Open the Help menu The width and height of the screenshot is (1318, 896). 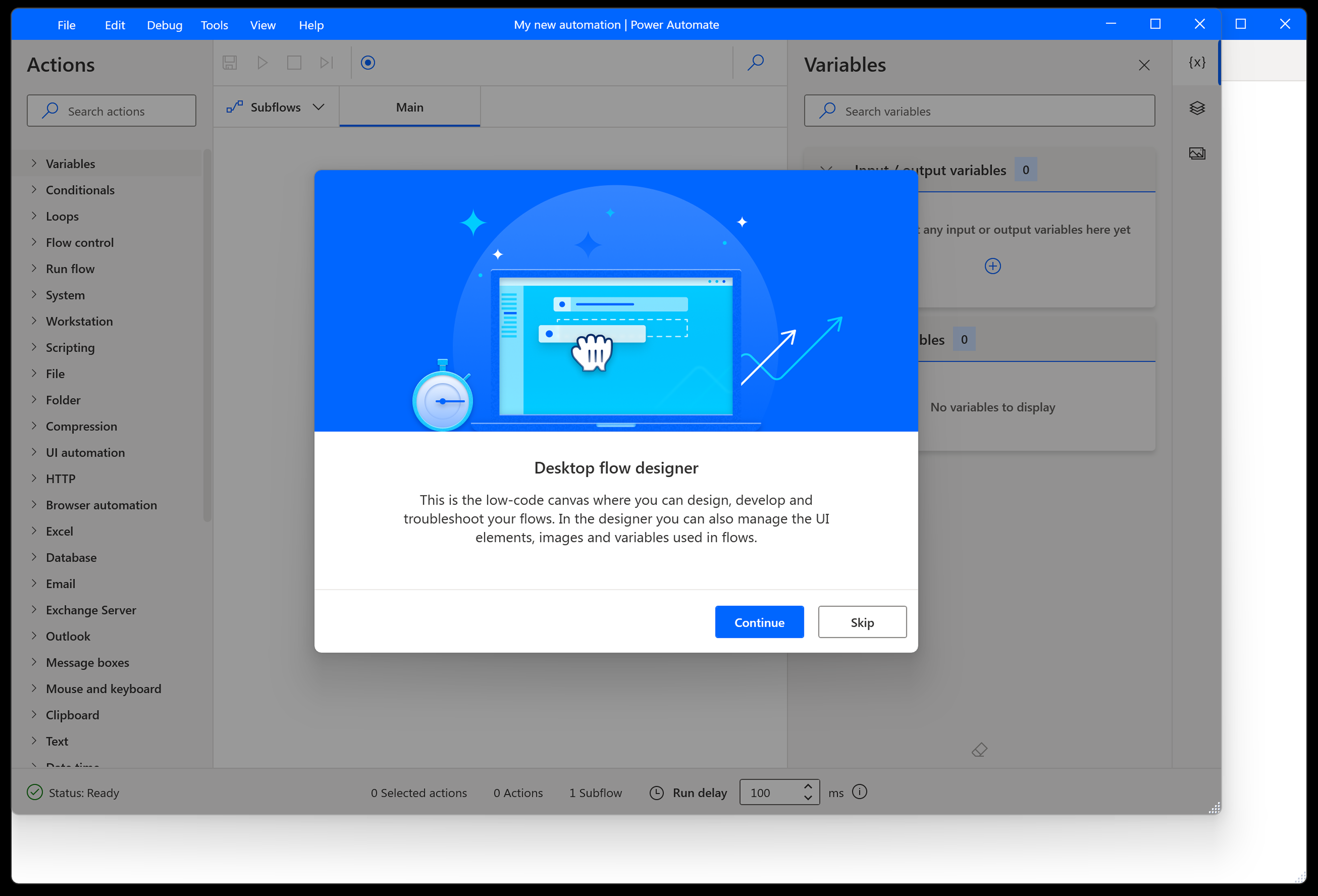(x=311, y=25)
